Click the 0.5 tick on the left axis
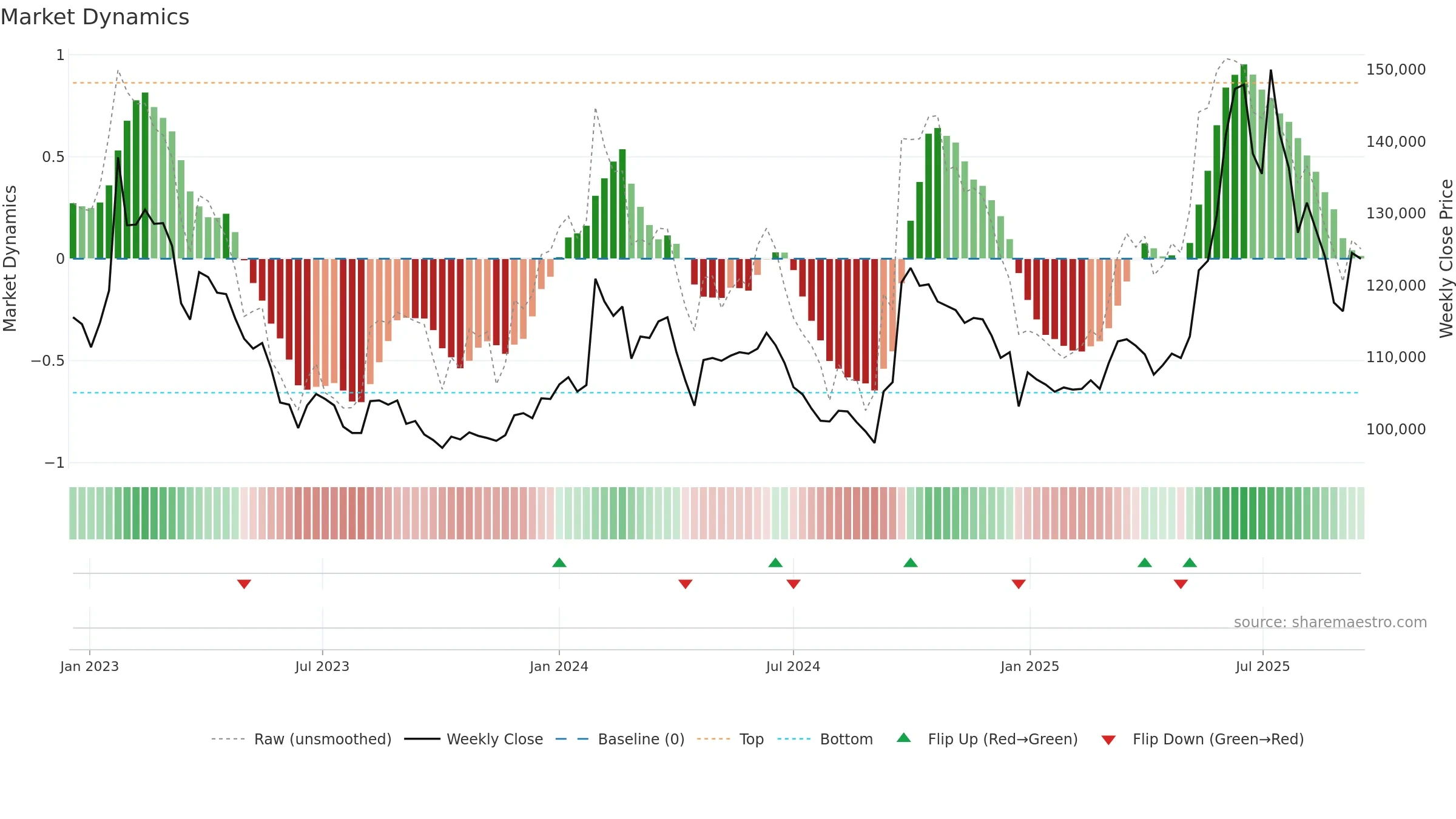1456x819 pixels. coord(53,157)
